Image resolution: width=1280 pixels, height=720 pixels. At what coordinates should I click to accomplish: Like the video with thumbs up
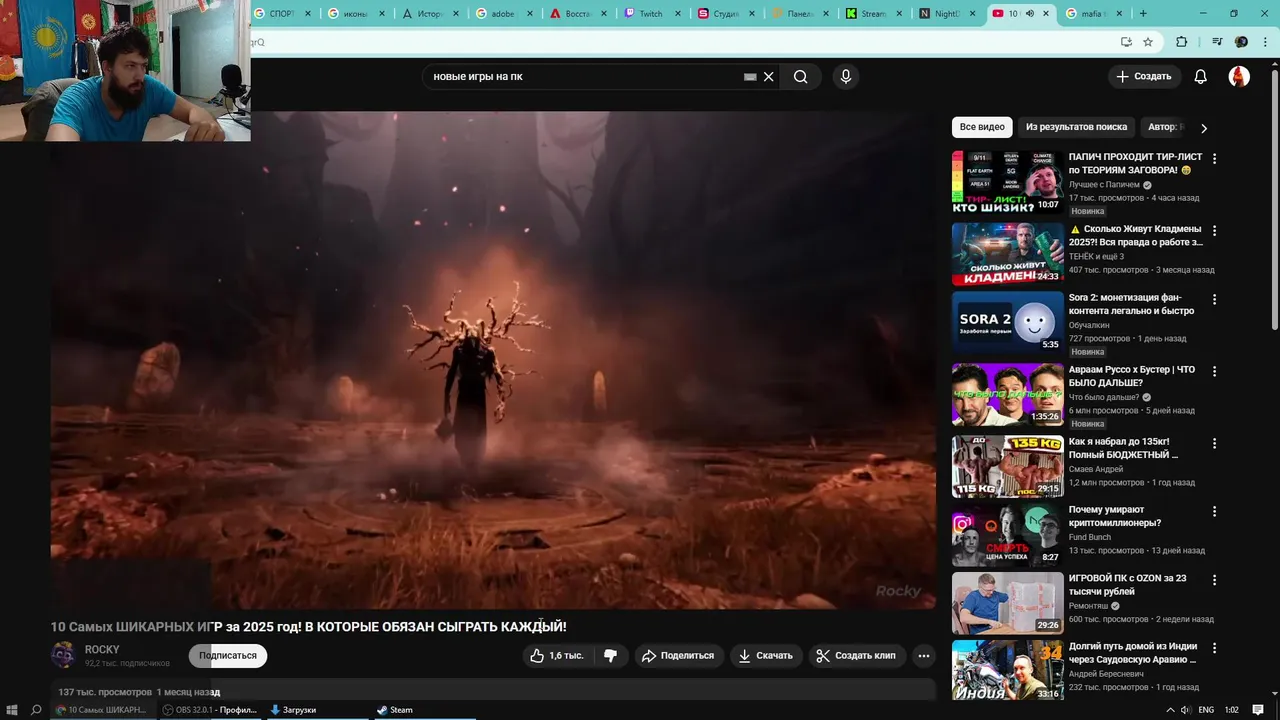tap(556, 656)
